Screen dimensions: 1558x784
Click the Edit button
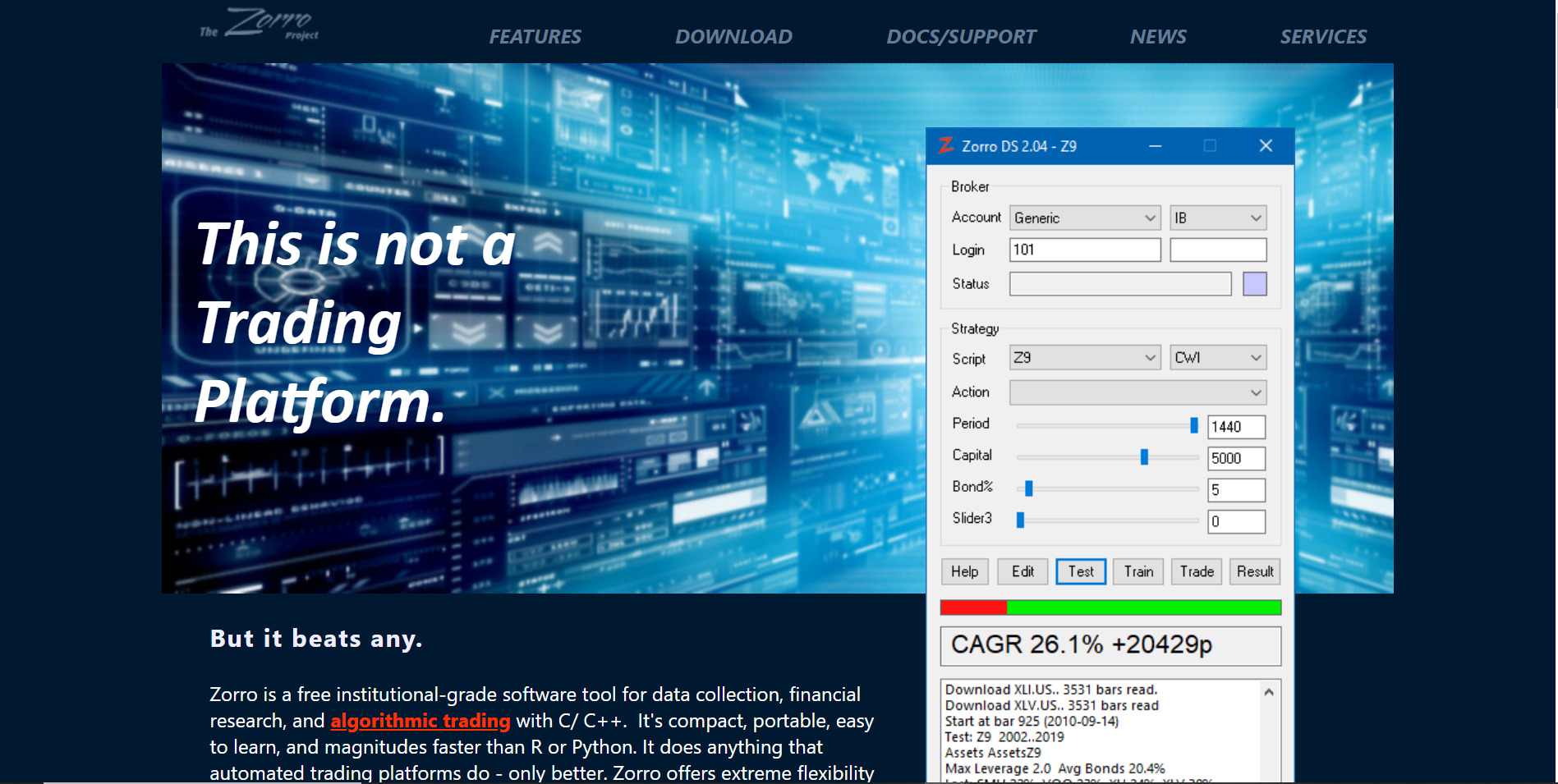click(x=1023, y=571)
